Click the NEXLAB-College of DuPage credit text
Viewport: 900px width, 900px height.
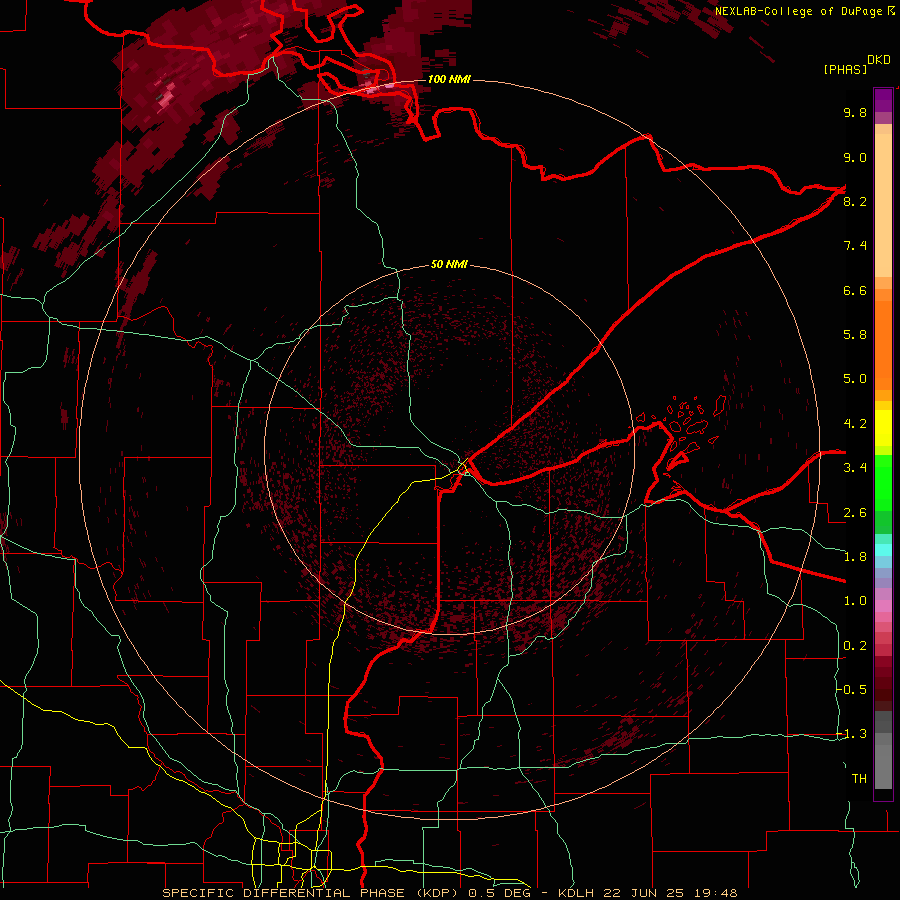pos(800,11)
